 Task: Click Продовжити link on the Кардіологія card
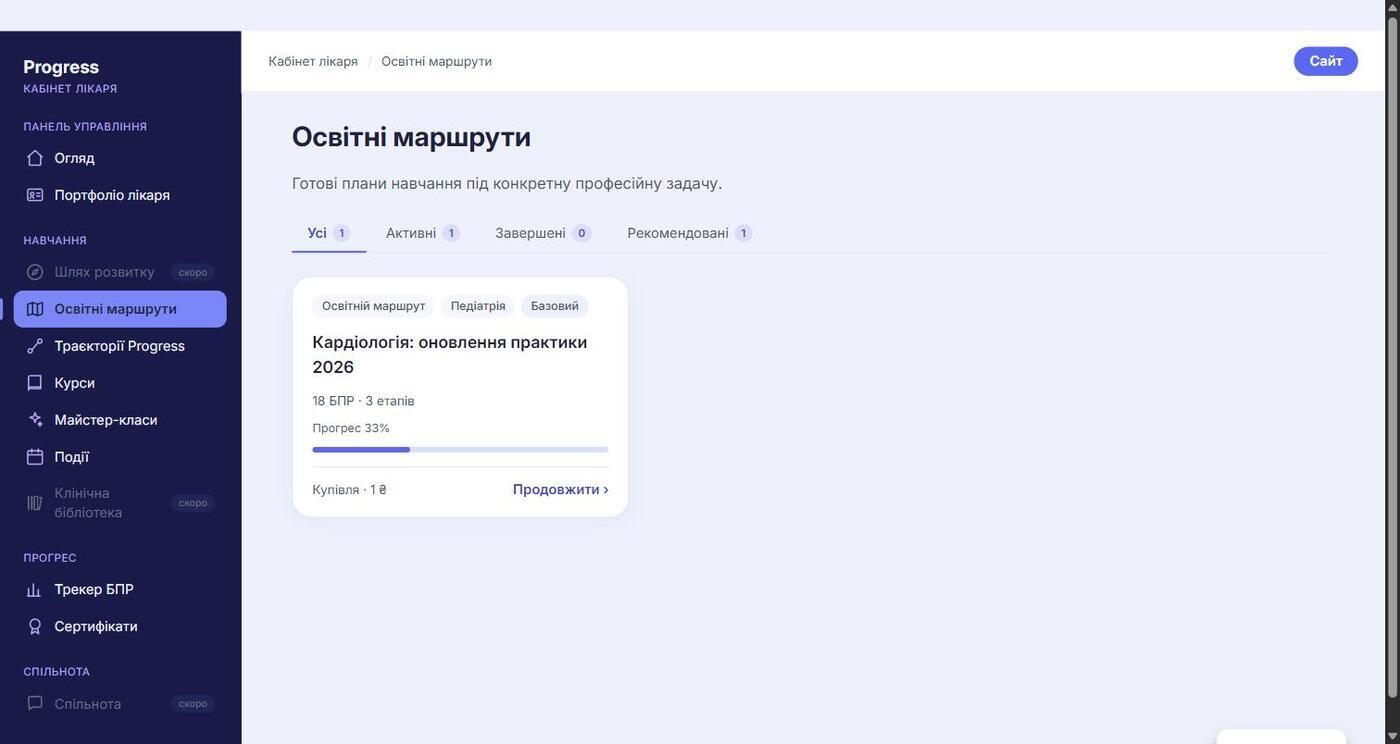click(561, 490)
